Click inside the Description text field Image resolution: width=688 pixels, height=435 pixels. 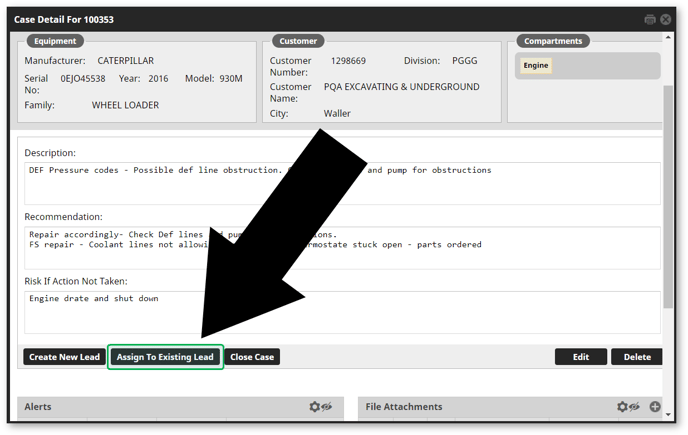(x=342, y=184)
